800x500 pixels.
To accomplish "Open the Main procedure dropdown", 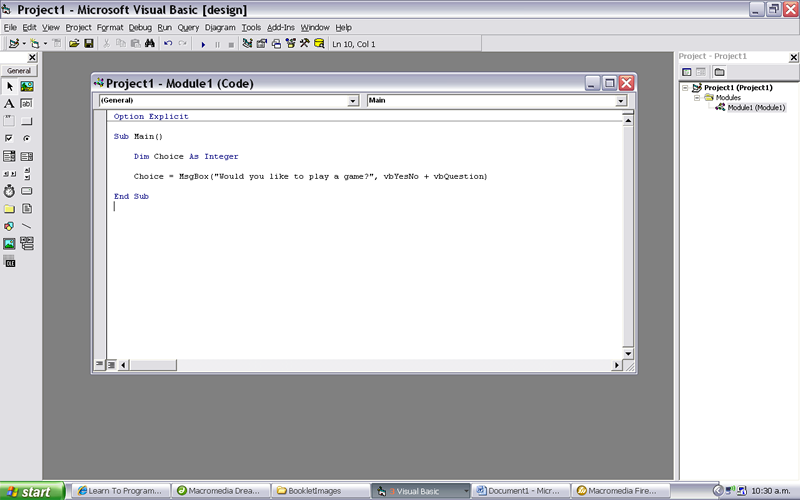I will click(621, 101).
